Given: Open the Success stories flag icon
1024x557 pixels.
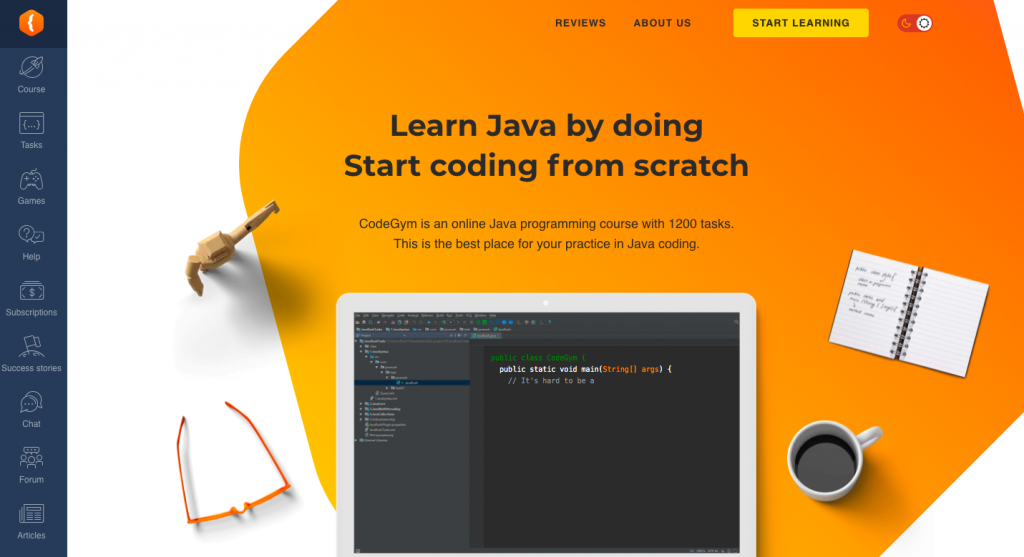Looking at the screenshot, I should pos(32,347).
